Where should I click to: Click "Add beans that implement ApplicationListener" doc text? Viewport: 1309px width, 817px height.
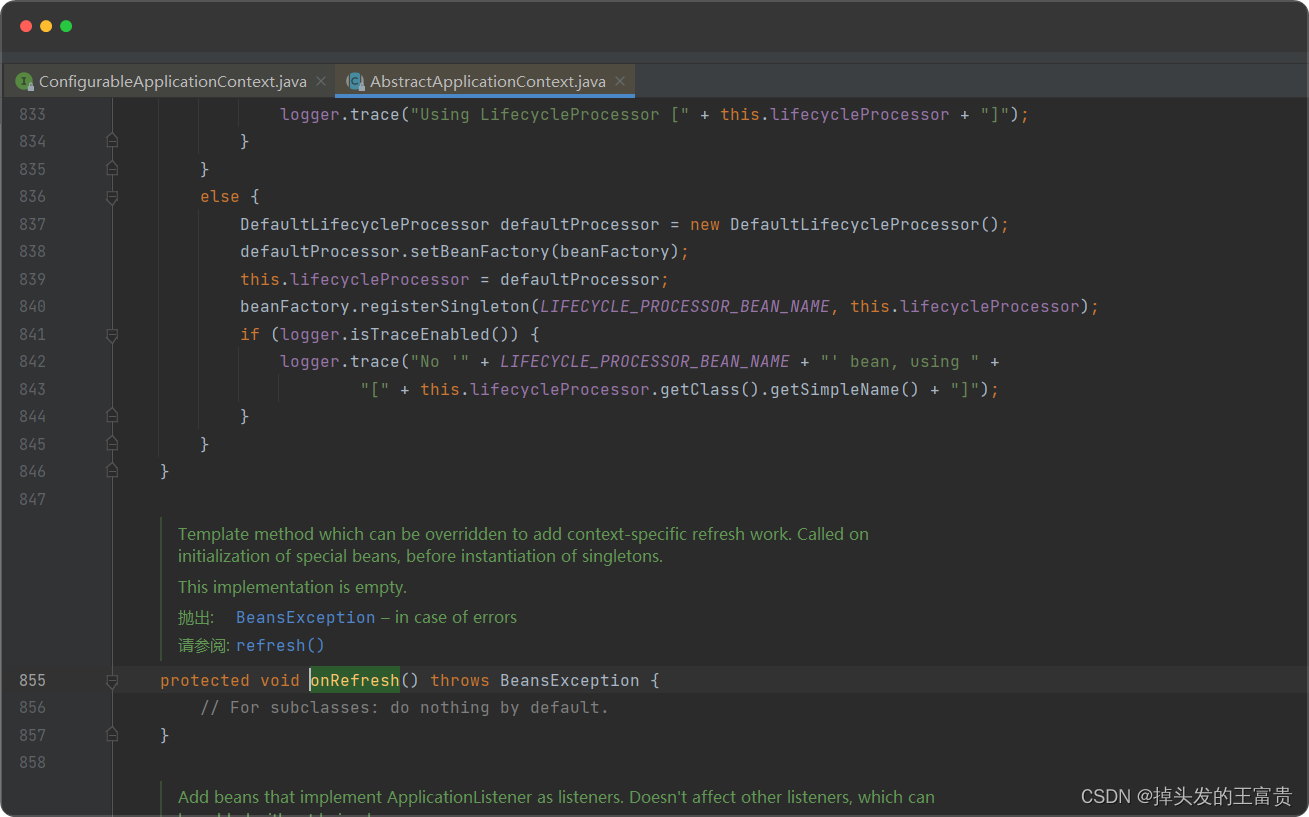[x=401, y=797]
